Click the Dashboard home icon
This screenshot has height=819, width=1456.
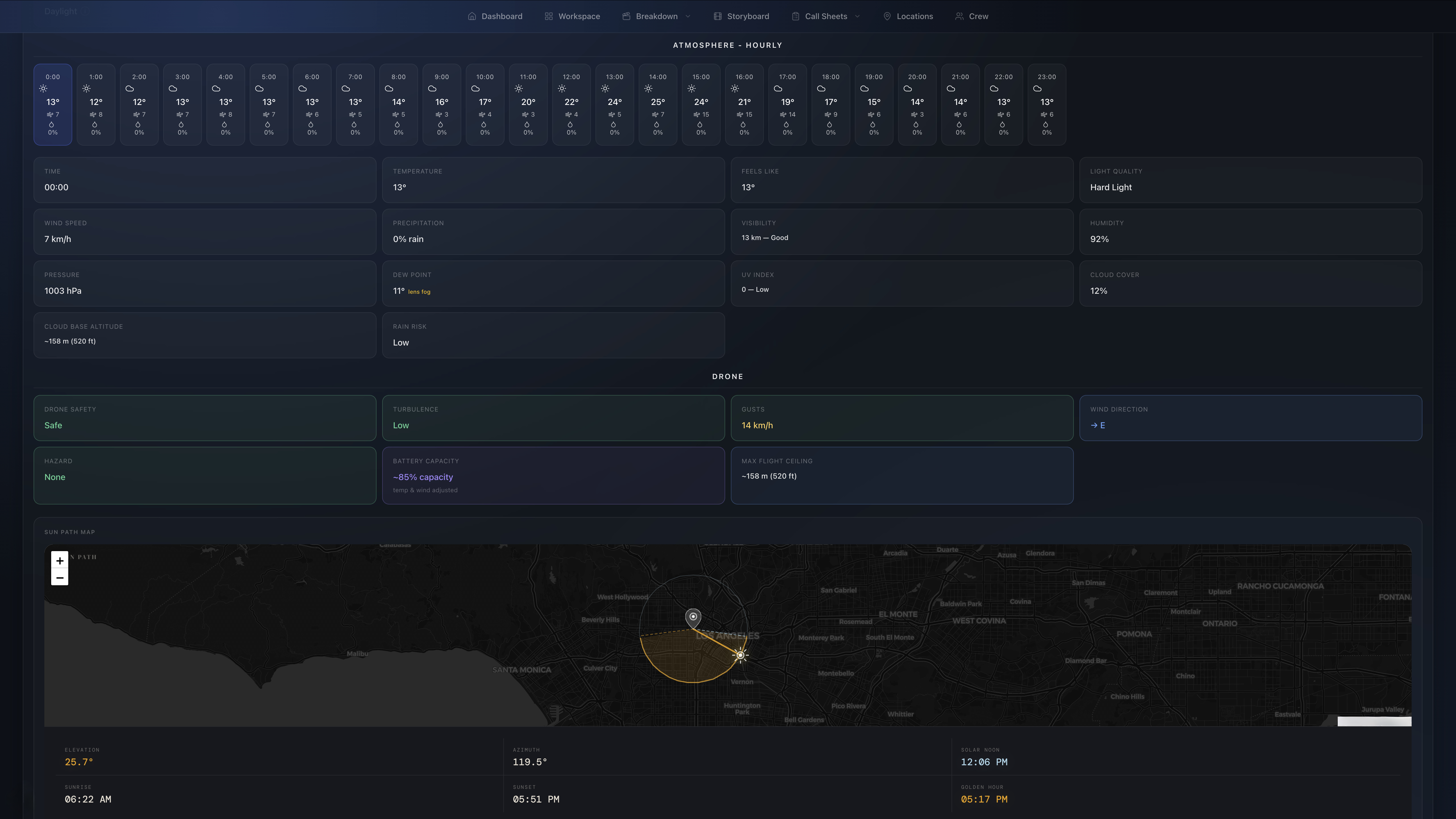[x=472, y=16]
